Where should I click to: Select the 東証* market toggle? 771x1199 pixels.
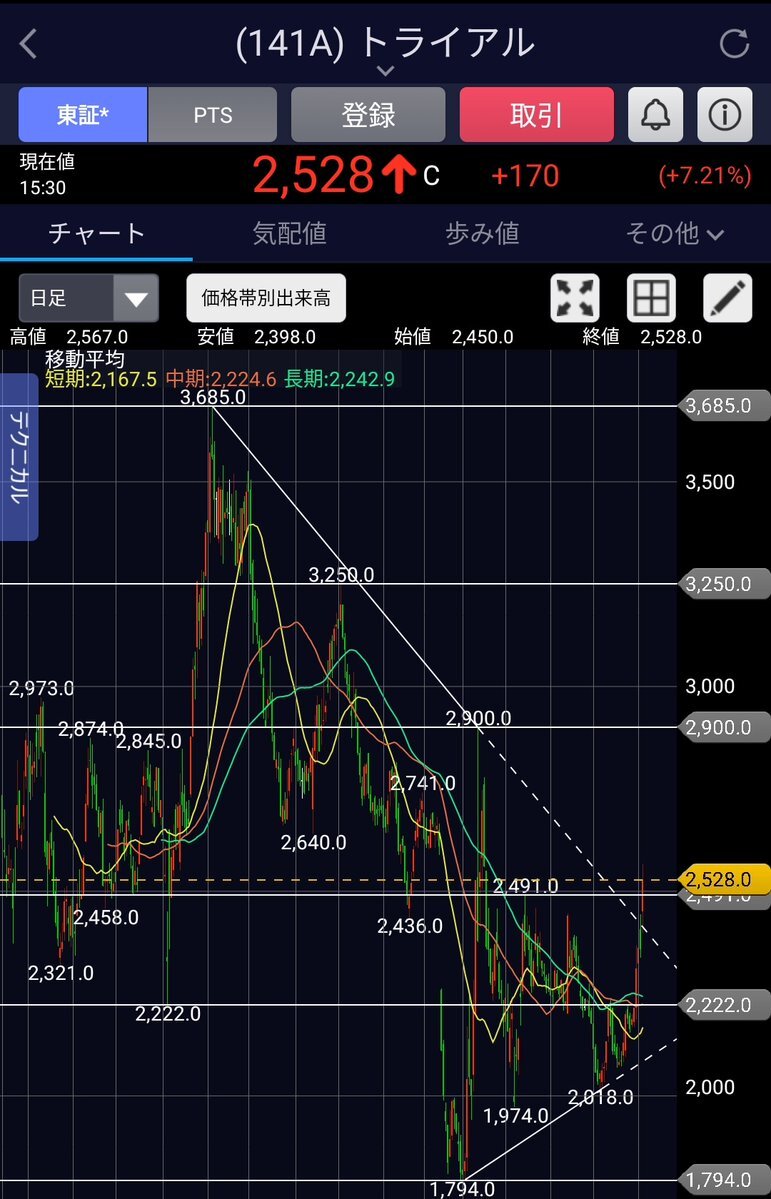(83, 115)
